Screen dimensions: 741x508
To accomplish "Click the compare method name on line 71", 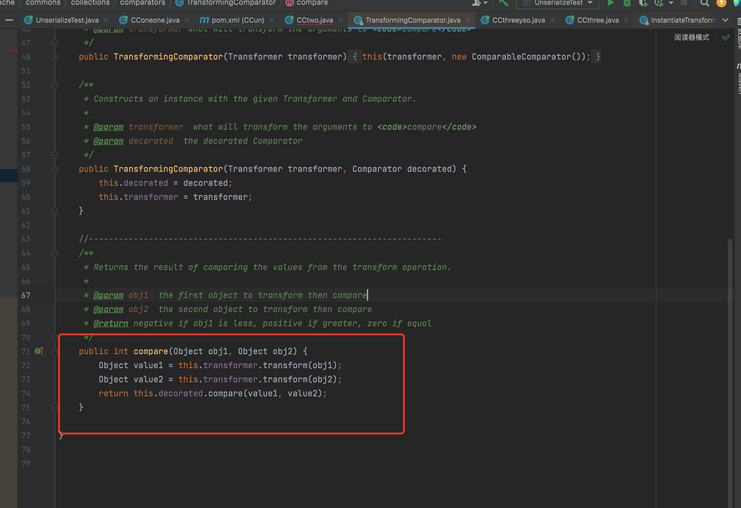I will 150,351.
